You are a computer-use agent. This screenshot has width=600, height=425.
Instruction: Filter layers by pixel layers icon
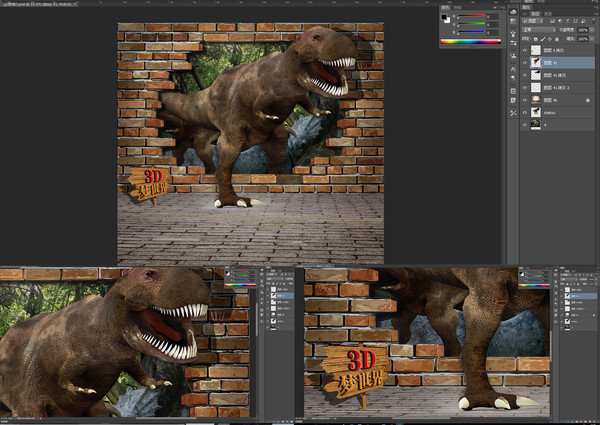pos(552,21)
